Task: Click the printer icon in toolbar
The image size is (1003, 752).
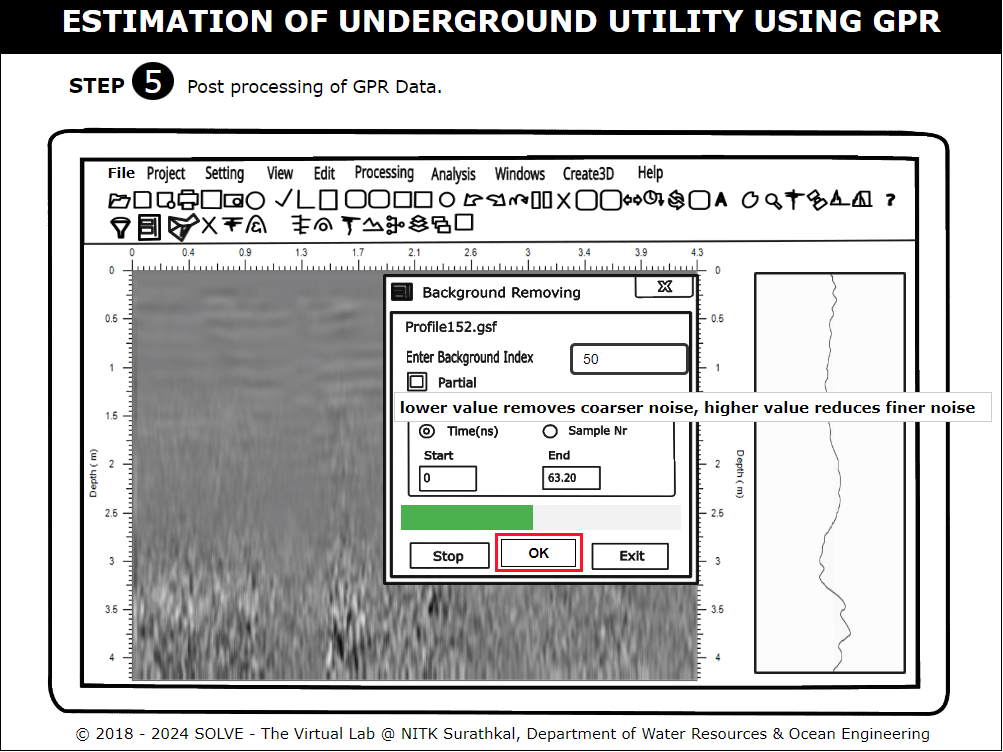Action: (x=189, y=200)
